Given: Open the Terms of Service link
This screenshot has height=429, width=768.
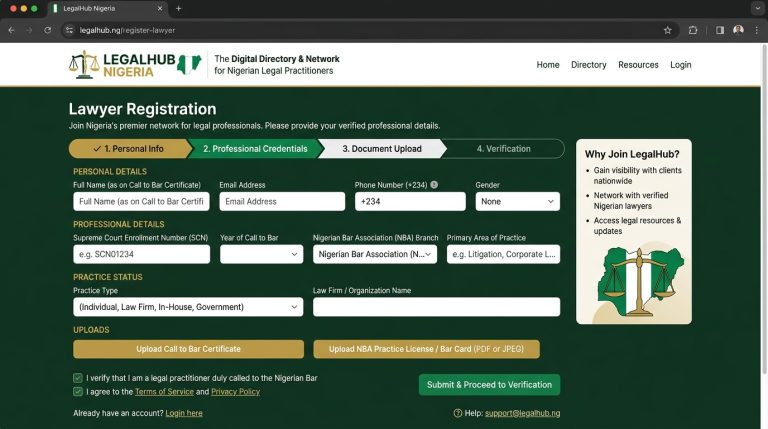Looking at the screenshot, I should click(x=164, y=392).
